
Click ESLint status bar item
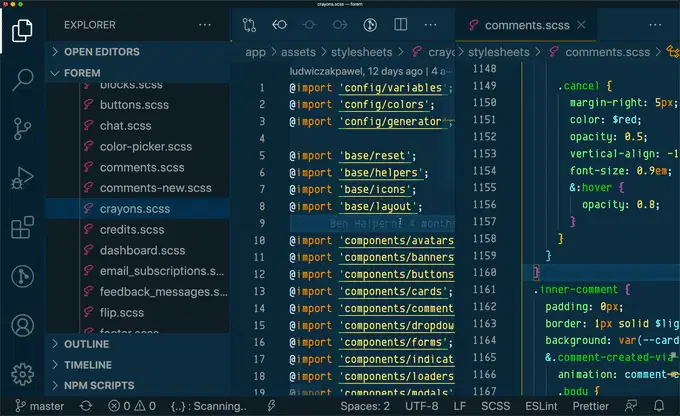(541, 406)
